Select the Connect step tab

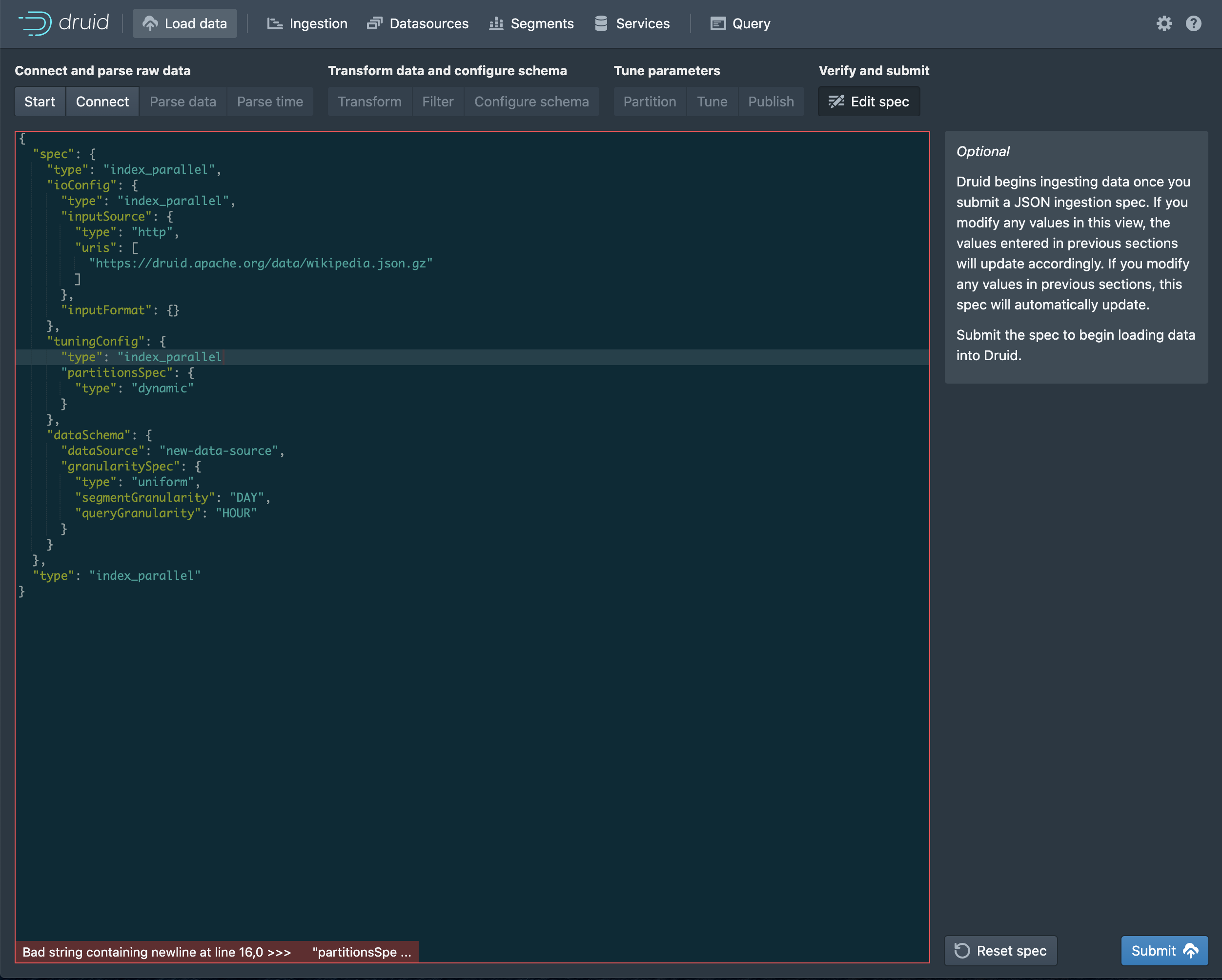coord(102,102)
